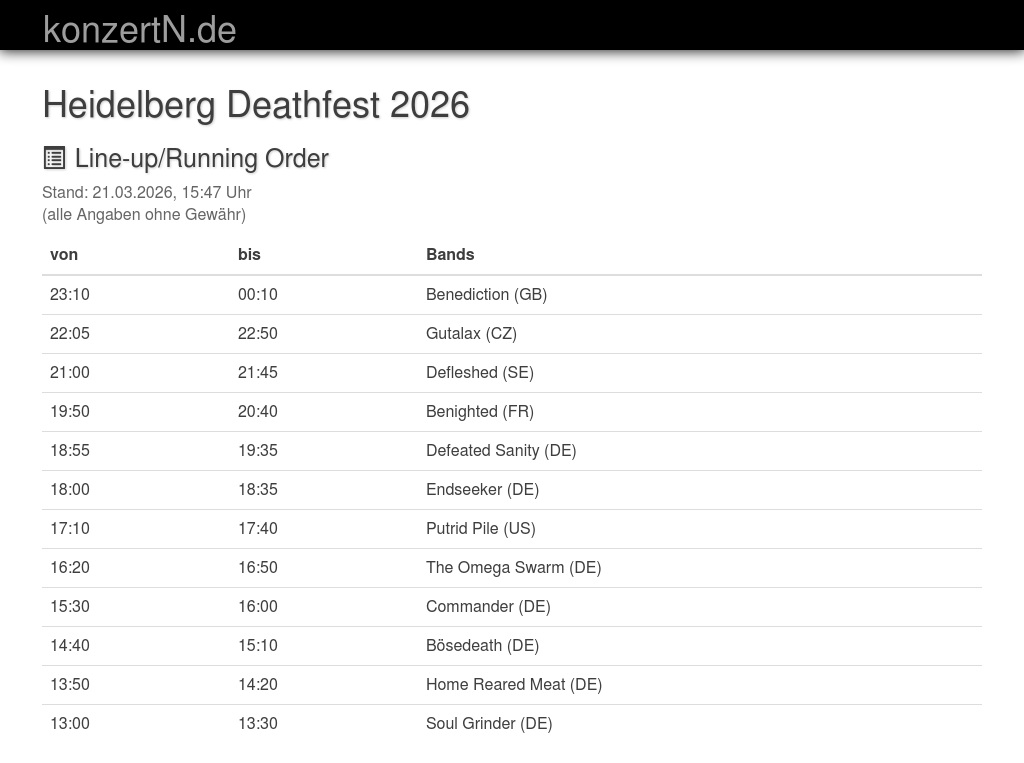Click the 'Bands' column header
The height and width of the screenshot is (763, 1024).
pyautogui.click(x=450, y=254)
